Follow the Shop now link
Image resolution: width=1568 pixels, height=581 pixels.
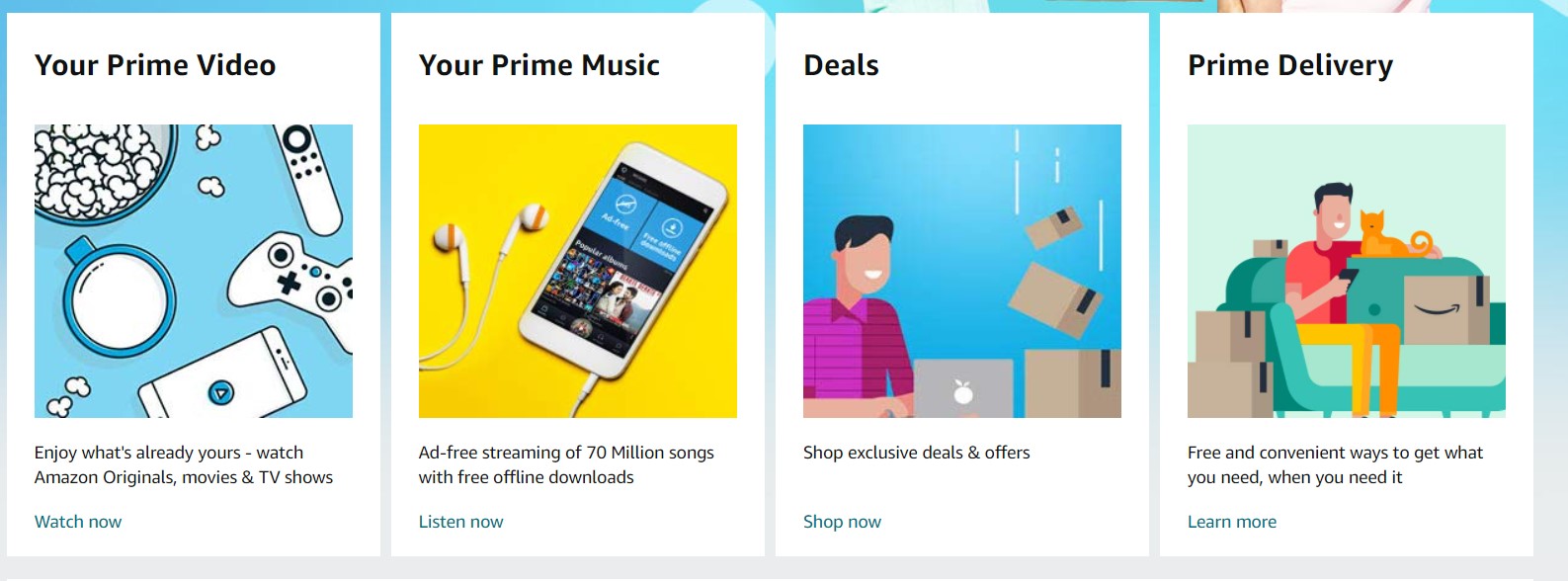click(842, 522)
